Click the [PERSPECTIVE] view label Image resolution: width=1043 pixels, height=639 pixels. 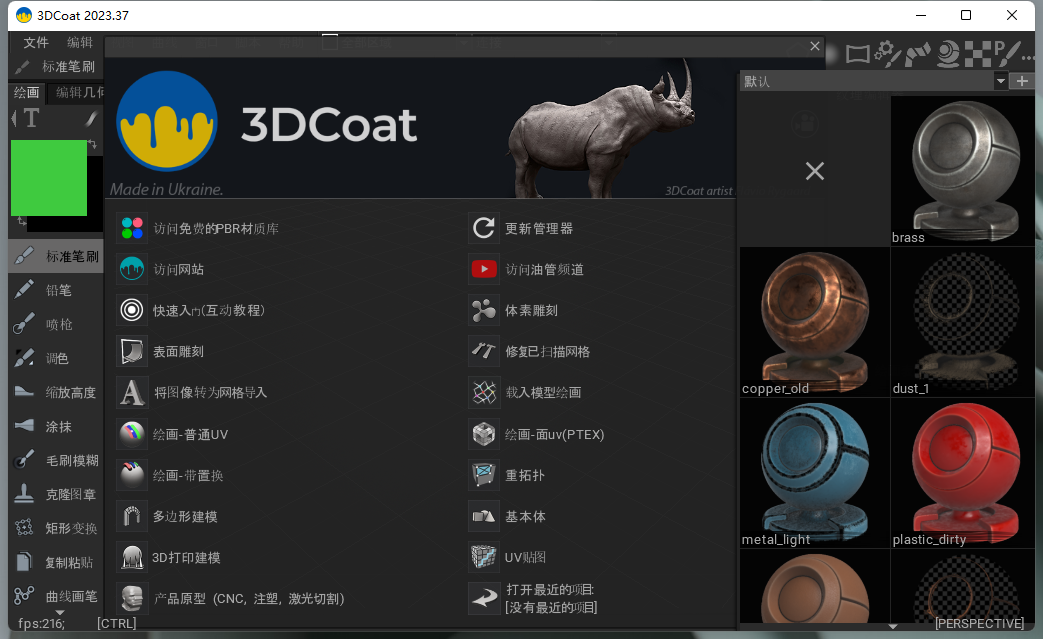[x=979, y=624]
